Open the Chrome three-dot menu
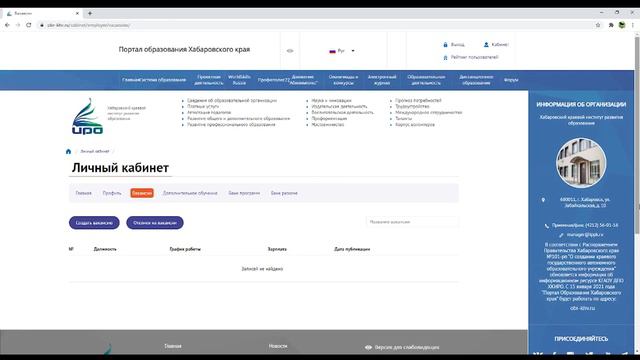This screenshot has height=360, width=640. tap(633, 25)
